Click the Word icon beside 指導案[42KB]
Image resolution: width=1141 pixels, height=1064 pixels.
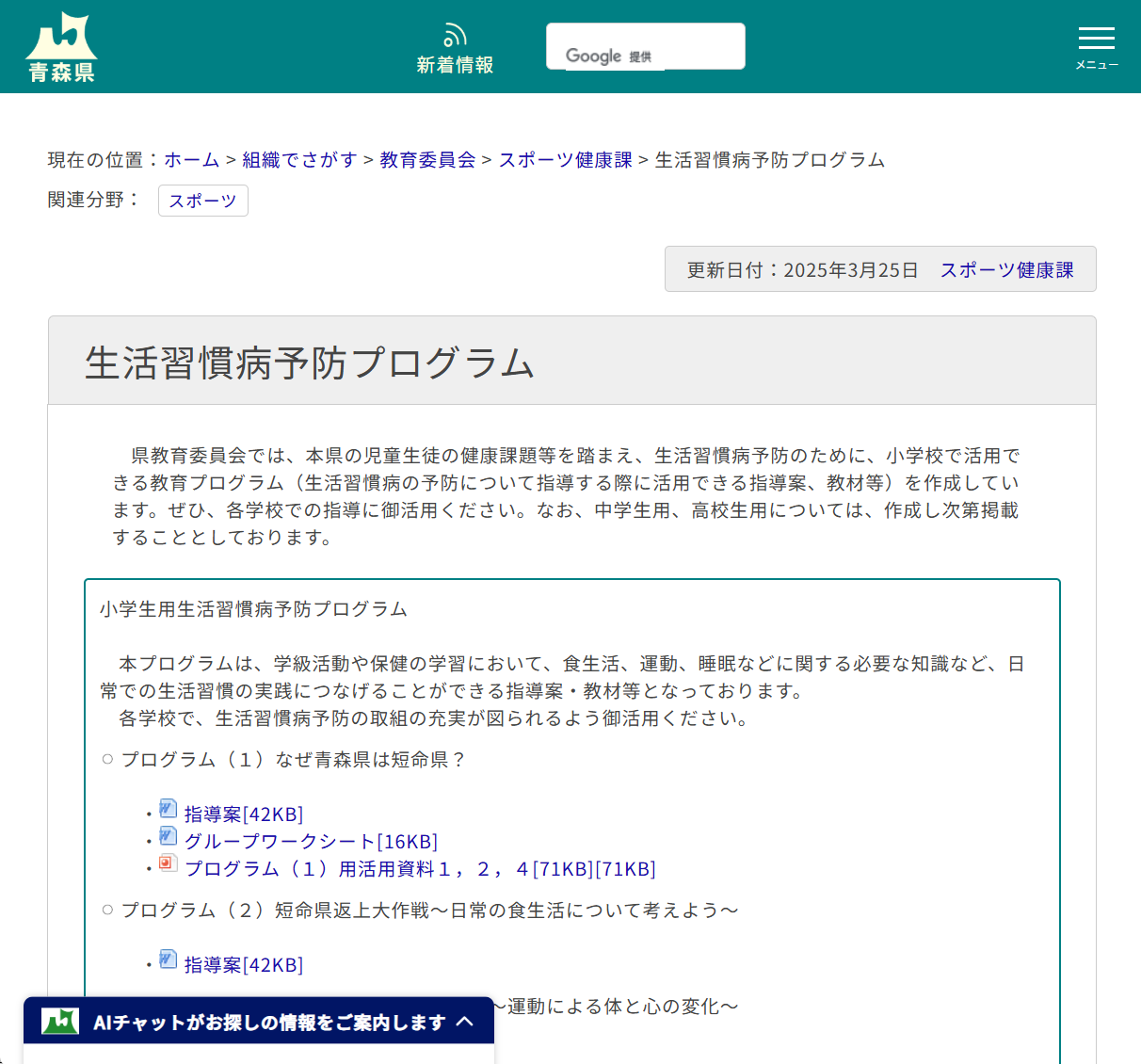167,808
